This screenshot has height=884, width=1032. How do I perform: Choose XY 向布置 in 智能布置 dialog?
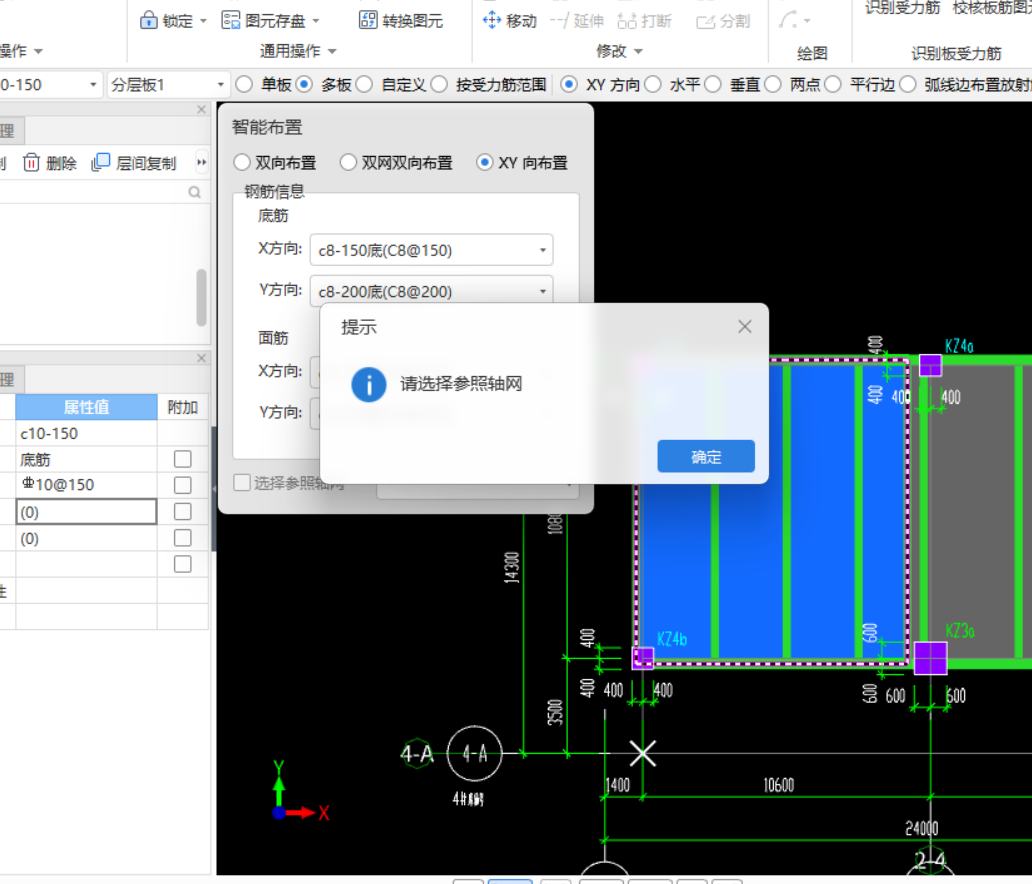484,163
